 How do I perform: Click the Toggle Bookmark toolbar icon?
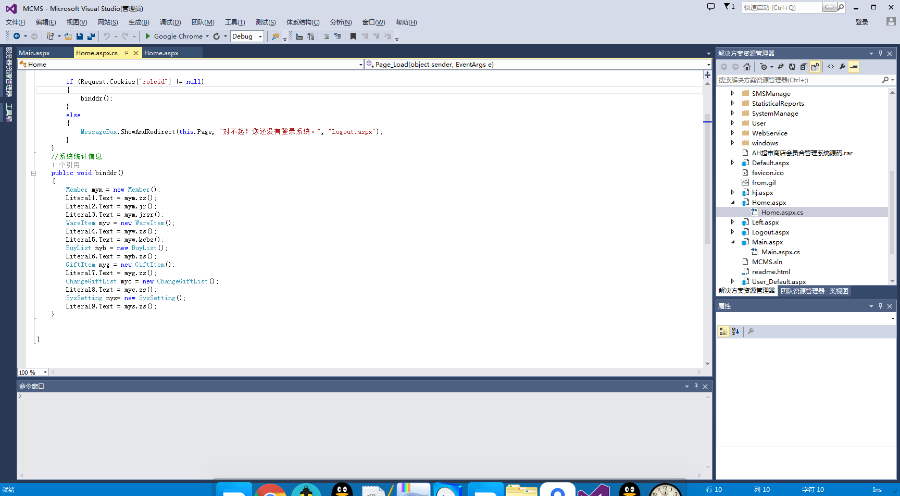(353, 36)
